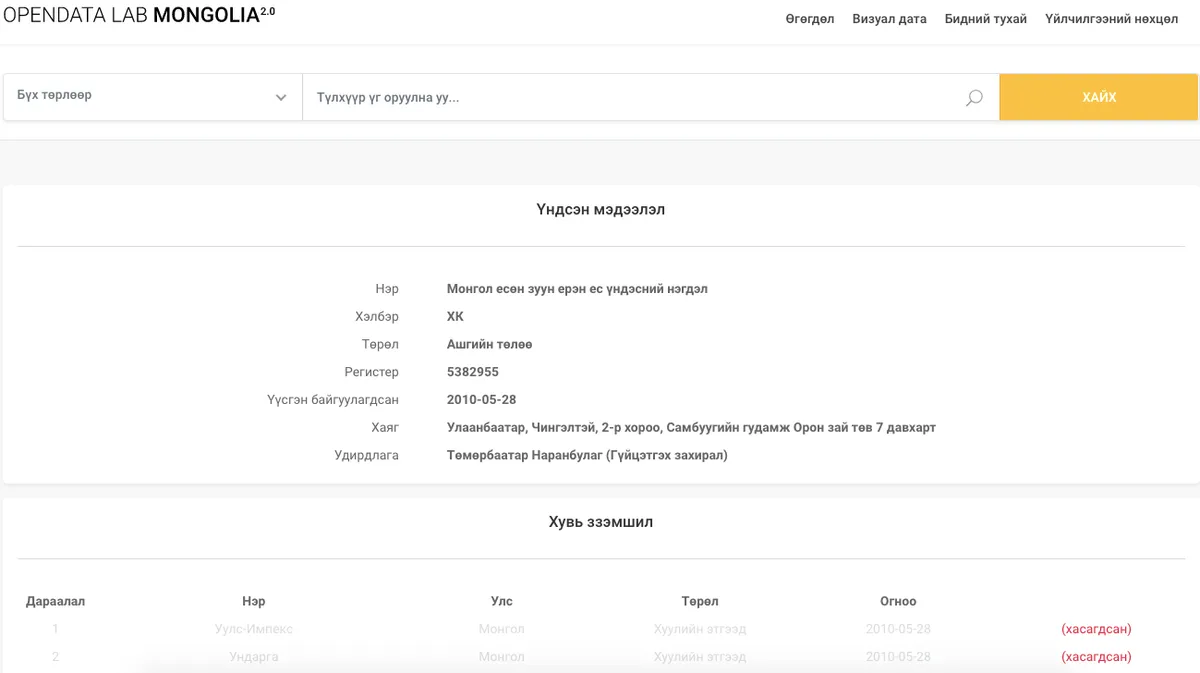Click the magnifier search icon
The width and height of the screenshot is (1200, 673).
pyautogui.click(x=974, y=98)
